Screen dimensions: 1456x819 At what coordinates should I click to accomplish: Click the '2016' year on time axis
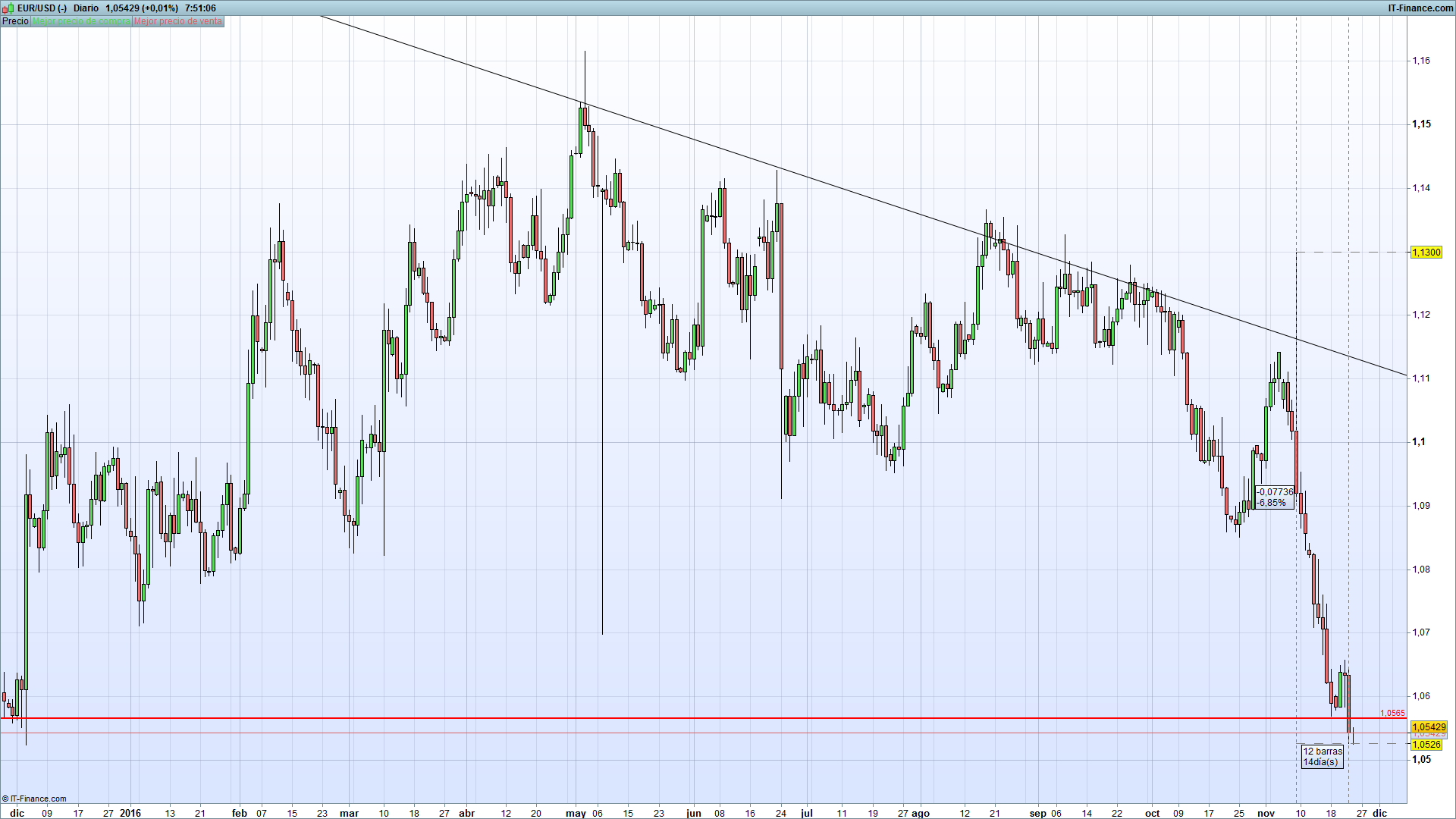point(130,813)
